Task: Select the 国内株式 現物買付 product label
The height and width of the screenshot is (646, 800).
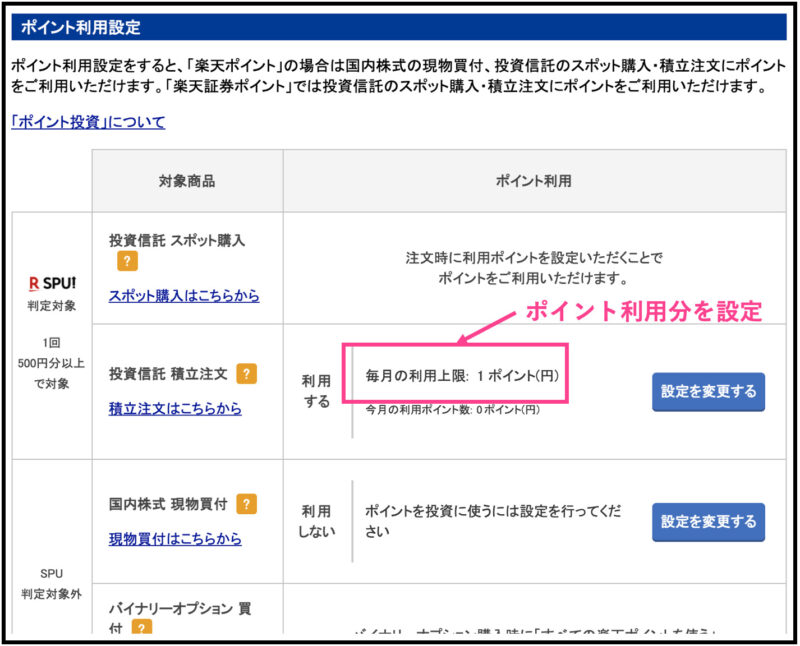Action: click(x=168, y=504)
